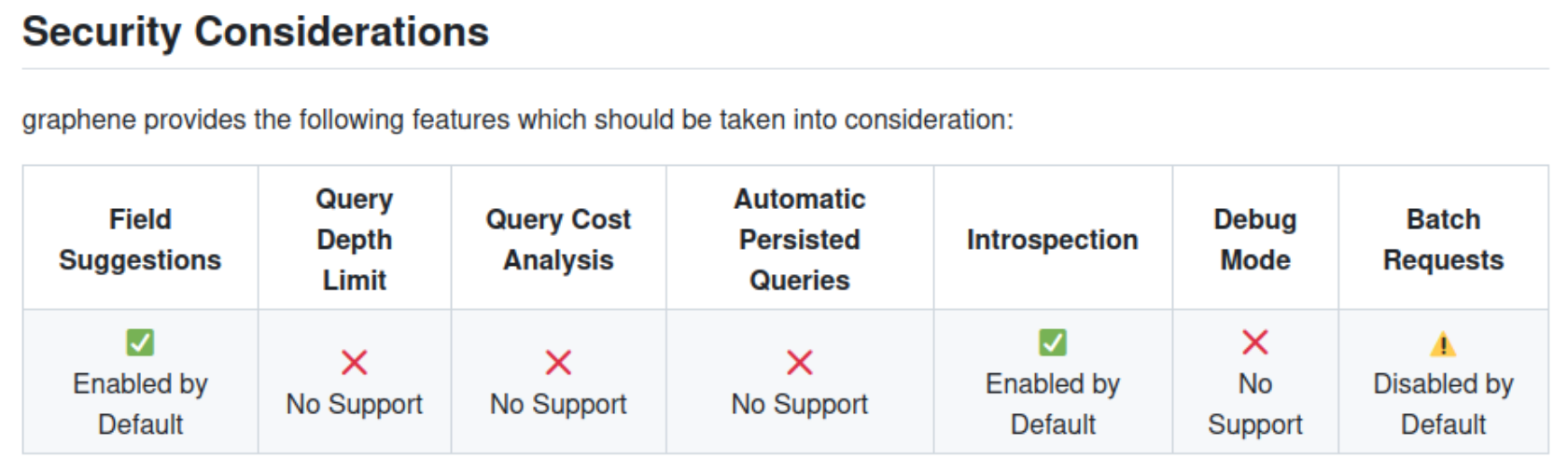This screenshot has height=472, width=1568.
Task: Click the red X under Debug Mode
Action: (1255, 342)
